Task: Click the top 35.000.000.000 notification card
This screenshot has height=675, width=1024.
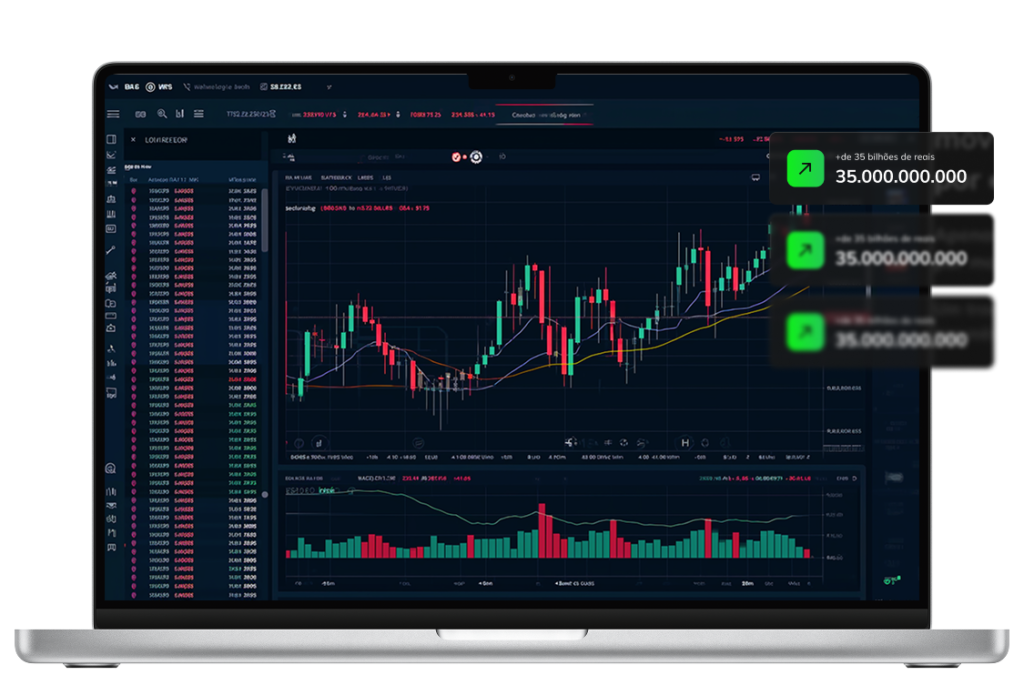Action: coord(881,168)
